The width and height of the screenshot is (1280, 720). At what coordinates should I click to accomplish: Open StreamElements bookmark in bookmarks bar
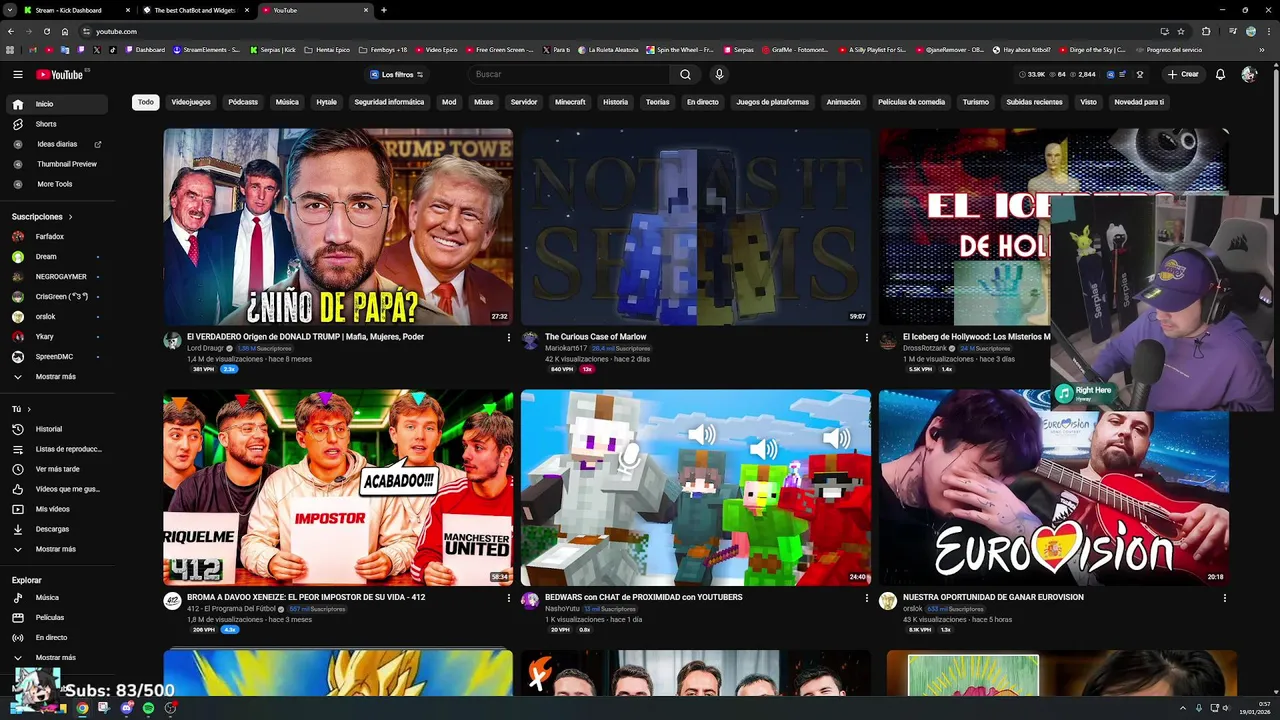(x=206, y=50)
